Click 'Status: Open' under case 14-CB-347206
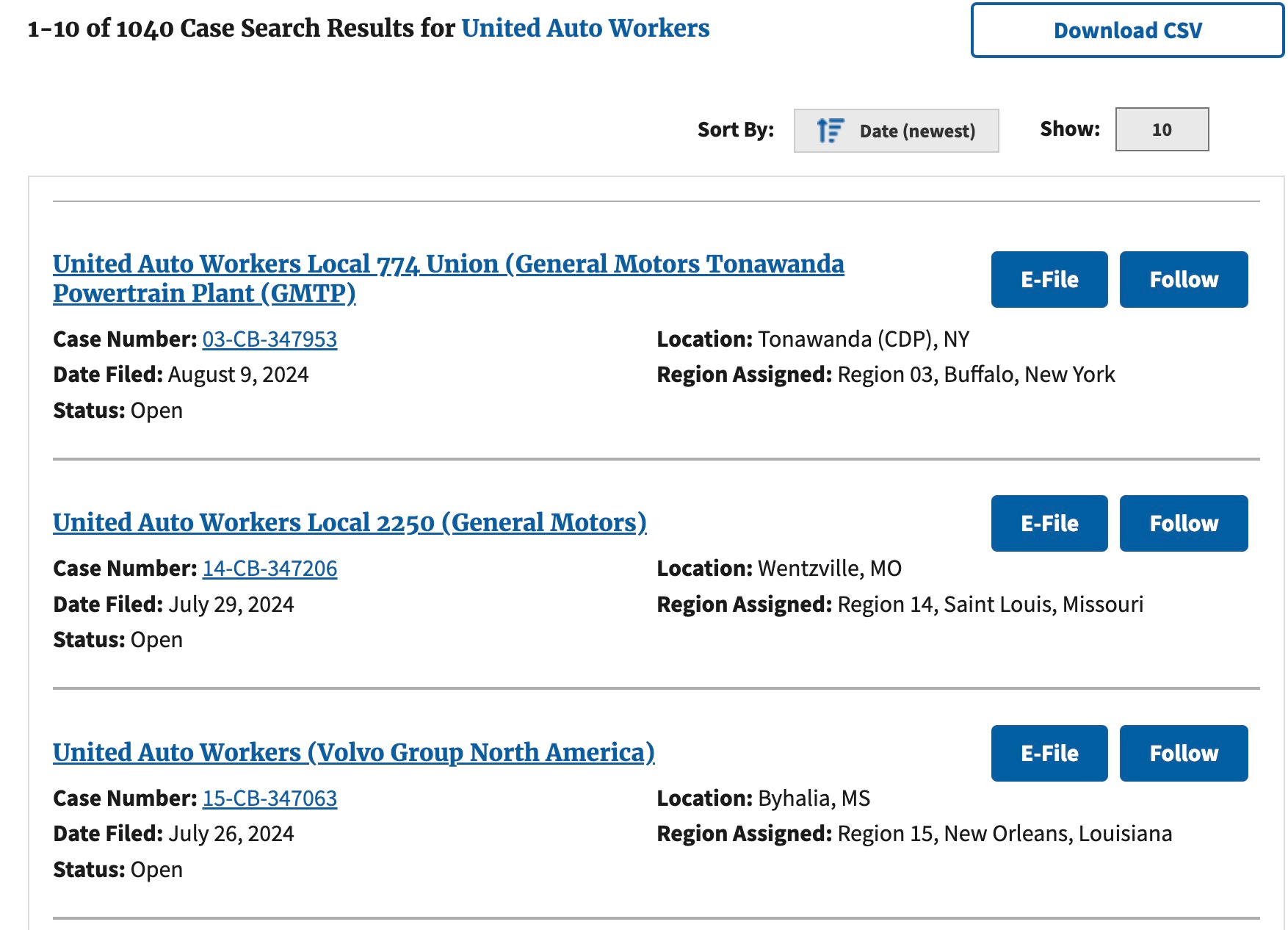The height and width of the screenshot is (930, 1288). [x=117, y=640]
